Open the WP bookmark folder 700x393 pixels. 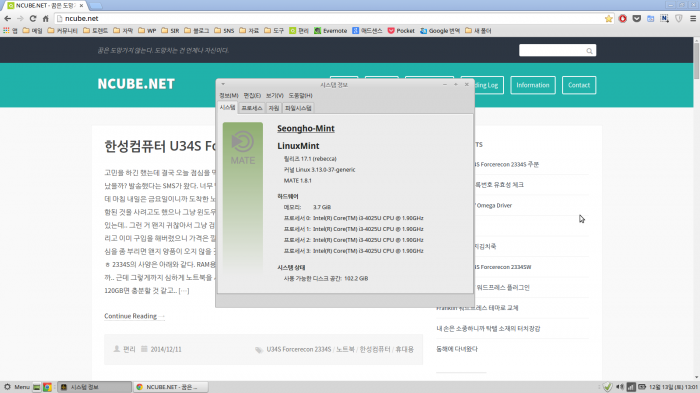(147, 31)
